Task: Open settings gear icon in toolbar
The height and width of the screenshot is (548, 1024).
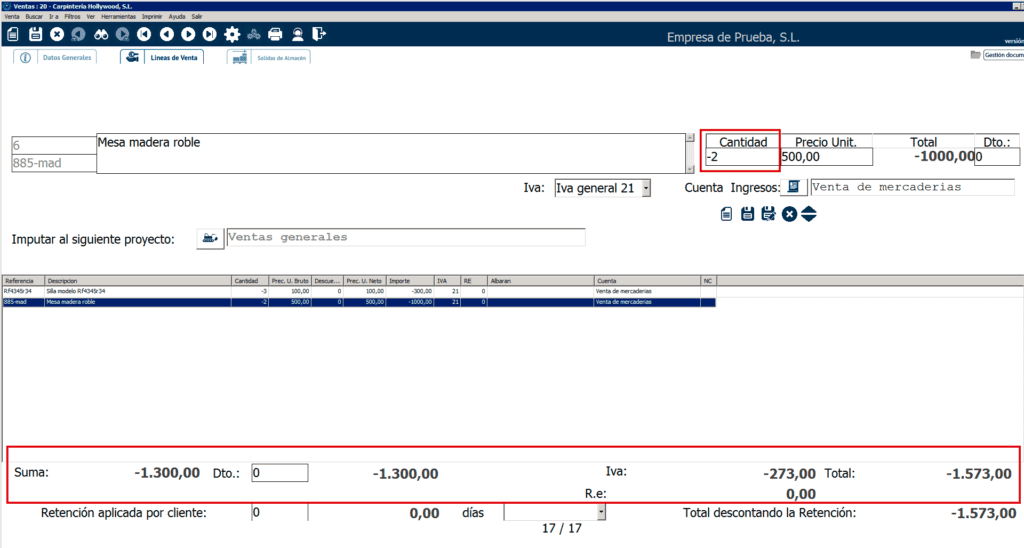Action: pyautogui.click(x=232, y=35)
